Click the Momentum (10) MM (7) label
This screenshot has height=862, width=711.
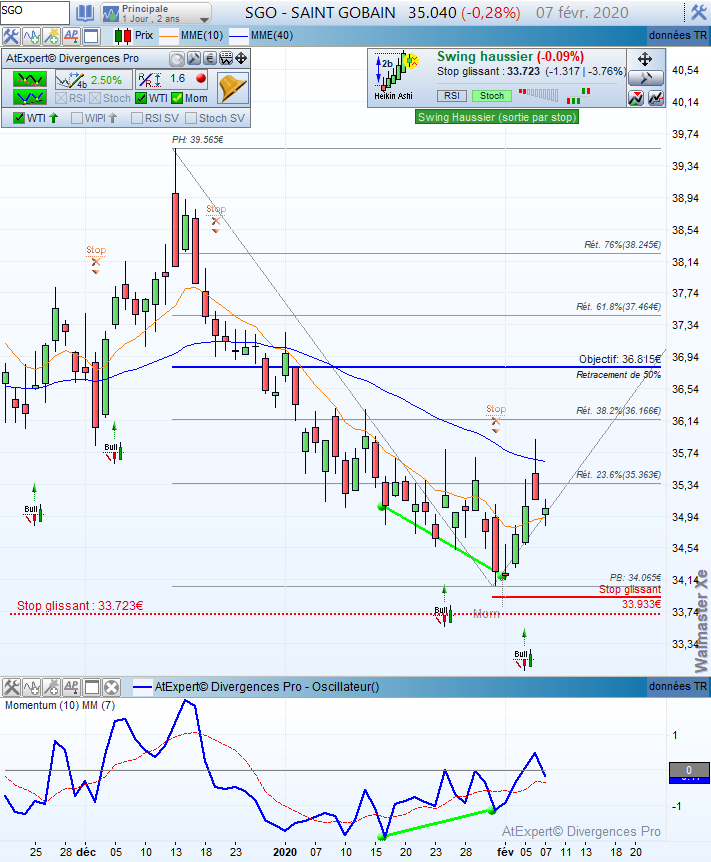(x=60, y=705)
